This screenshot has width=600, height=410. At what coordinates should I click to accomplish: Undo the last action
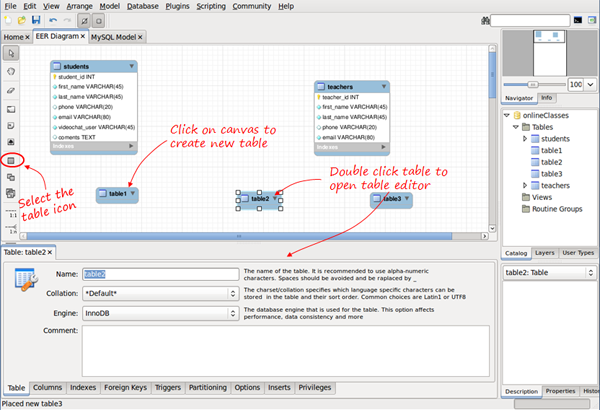pyautogui.click(x=53, y=20)
